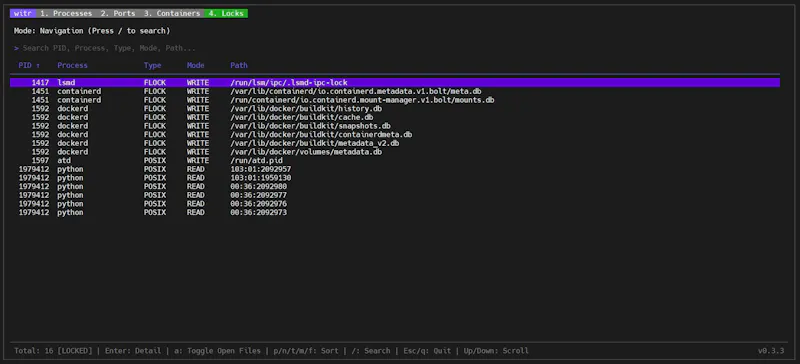800x364 pixels.
Task: Select the mount-manager mounts.db row
Action: (x=395, y=100)
